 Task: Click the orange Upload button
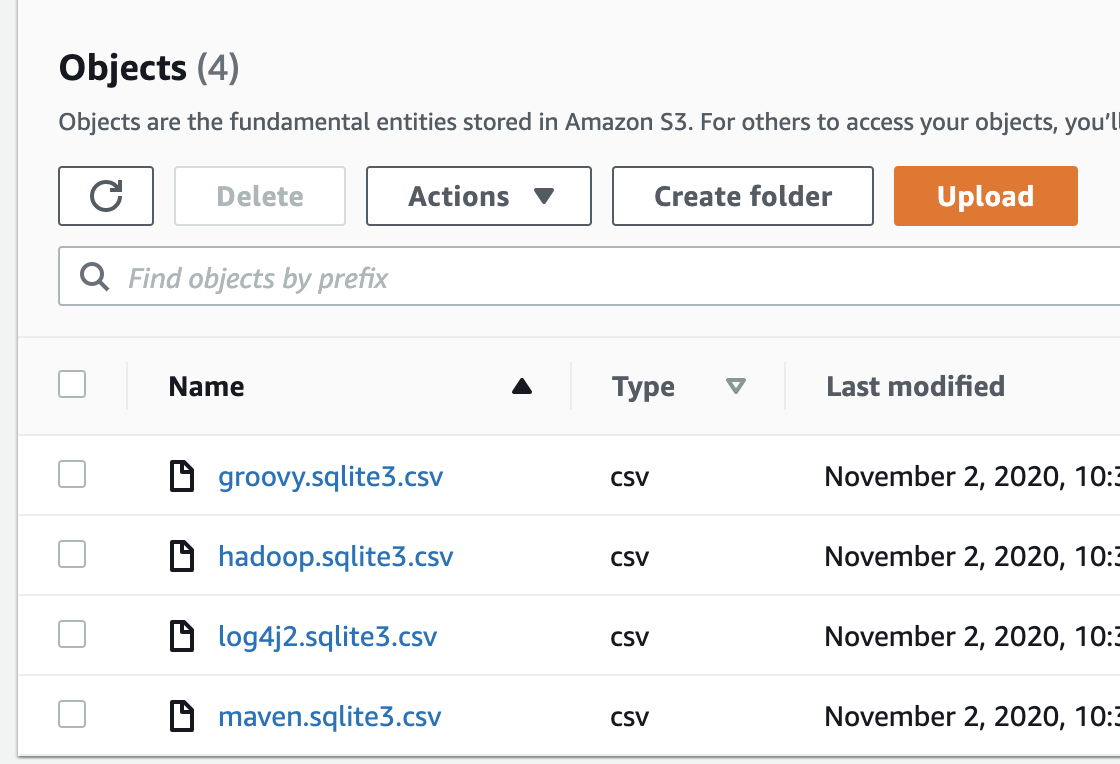pos(985,196)
